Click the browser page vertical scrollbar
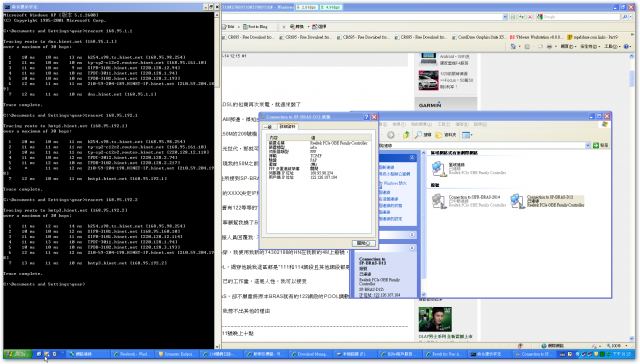640x364 pixels. [632, 198]
